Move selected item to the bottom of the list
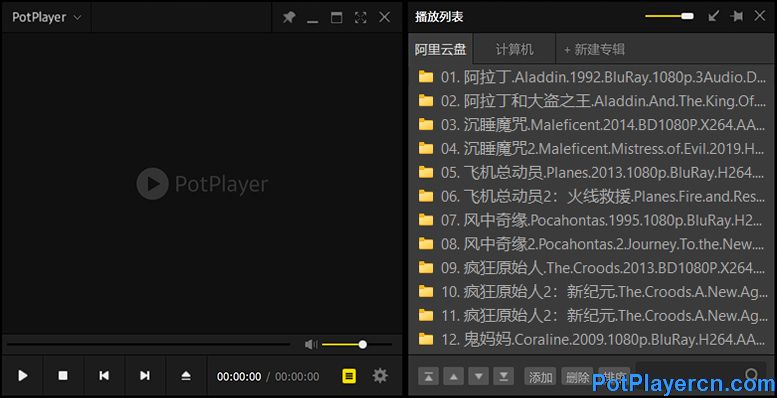Screen dimensions: 777x398 click(x=503, y=377)
